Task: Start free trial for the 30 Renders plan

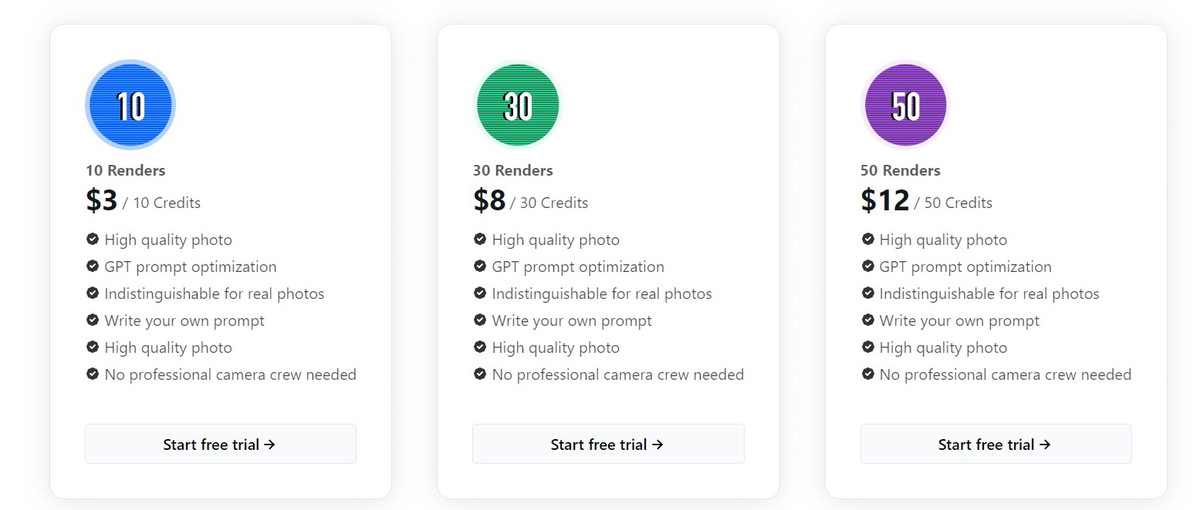Action: point(608,444)
